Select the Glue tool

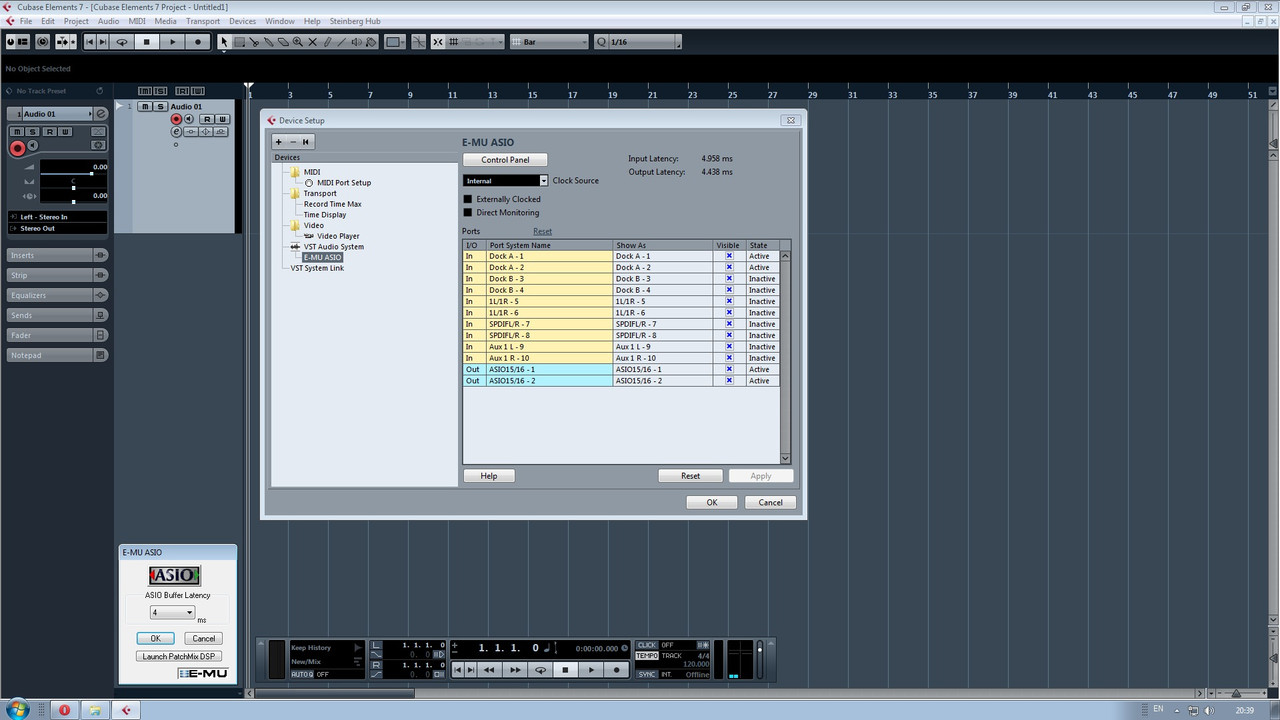pyautogui.click(x=268, y=42)
